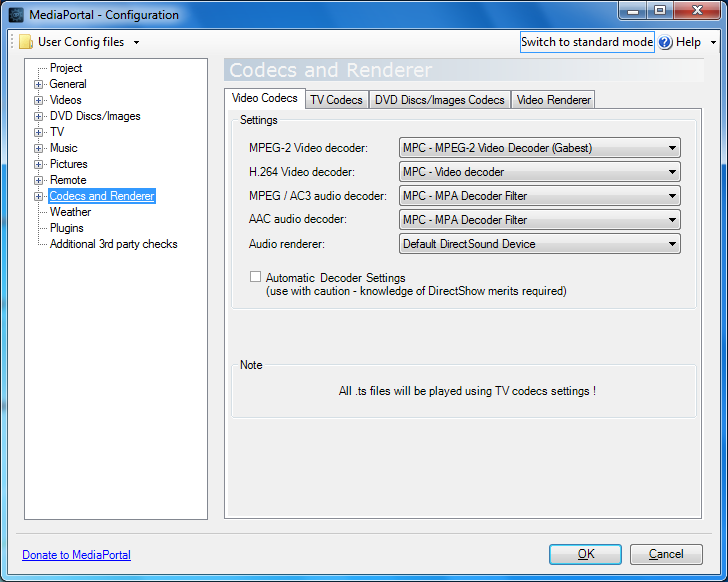Viewport: 728px width, 582px height.
Task: Switch to the Video Renderer tab
Action: [554, 100]
